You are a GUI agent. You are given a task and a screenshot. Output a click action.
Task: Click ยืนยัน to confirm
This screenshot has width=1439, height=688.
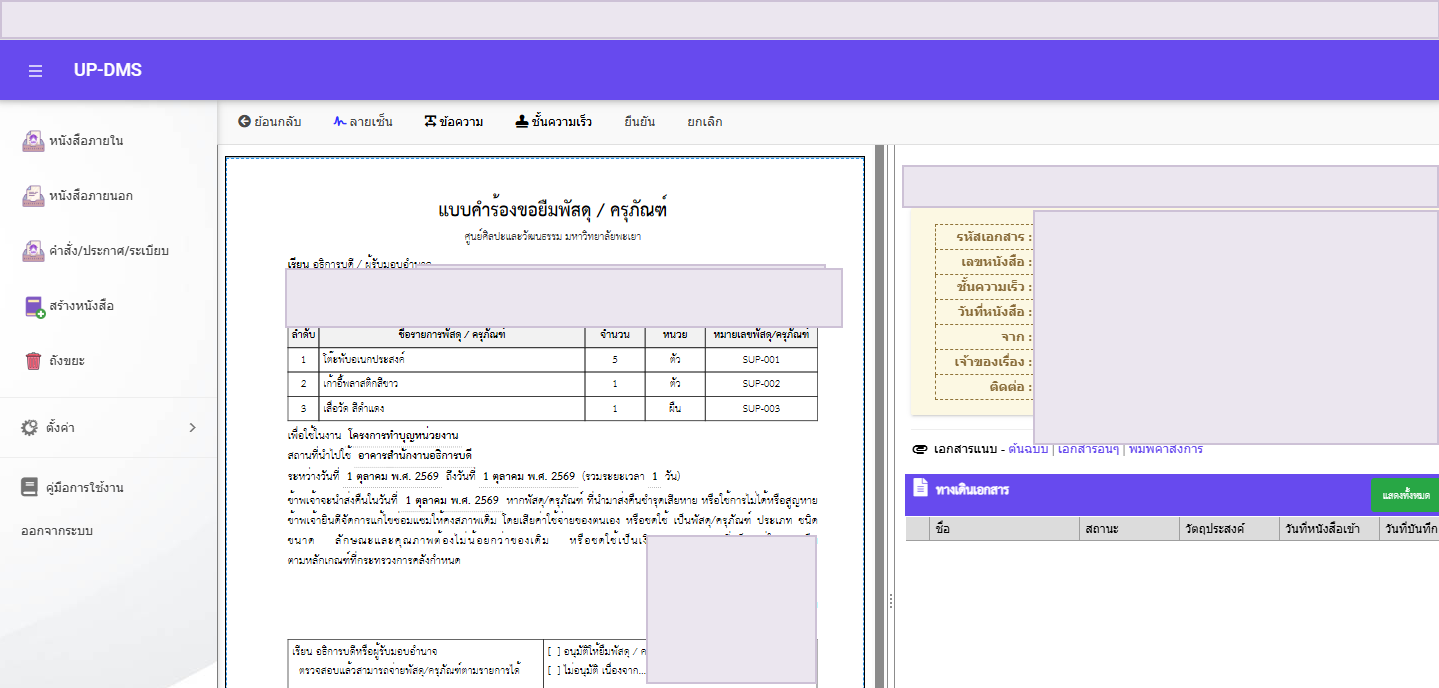[640, 122]
